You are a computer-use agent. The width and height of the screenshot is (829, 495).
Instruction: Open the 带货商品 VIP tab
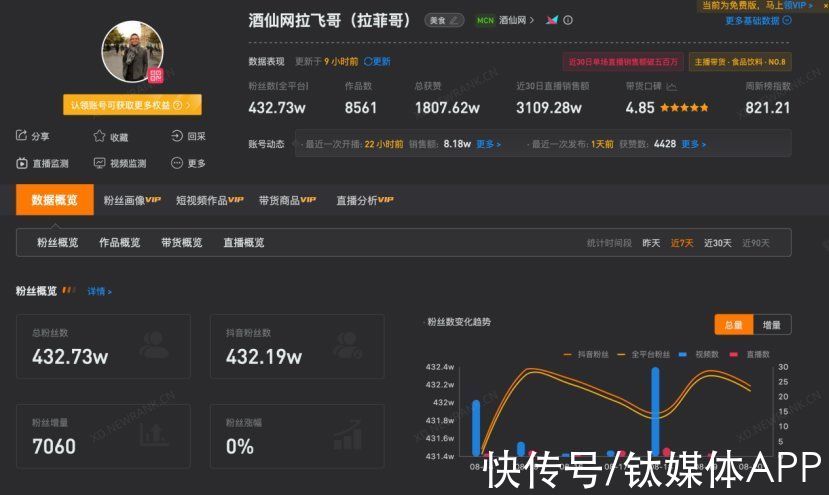[287, 200]
